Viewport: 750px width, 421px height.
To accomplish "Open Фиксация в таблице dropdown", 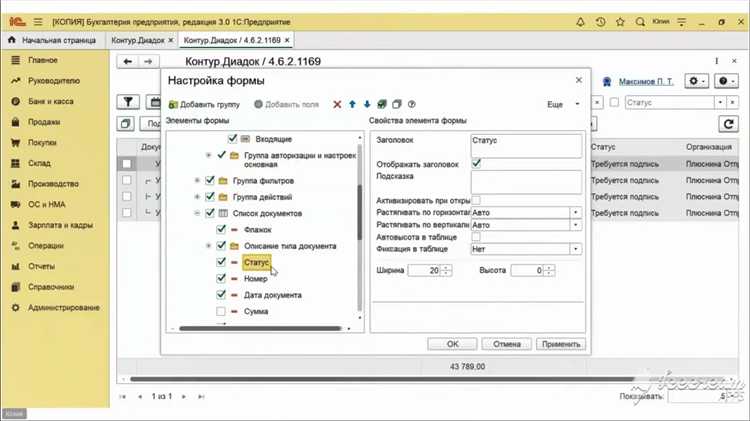I will [x=575, y=249].
